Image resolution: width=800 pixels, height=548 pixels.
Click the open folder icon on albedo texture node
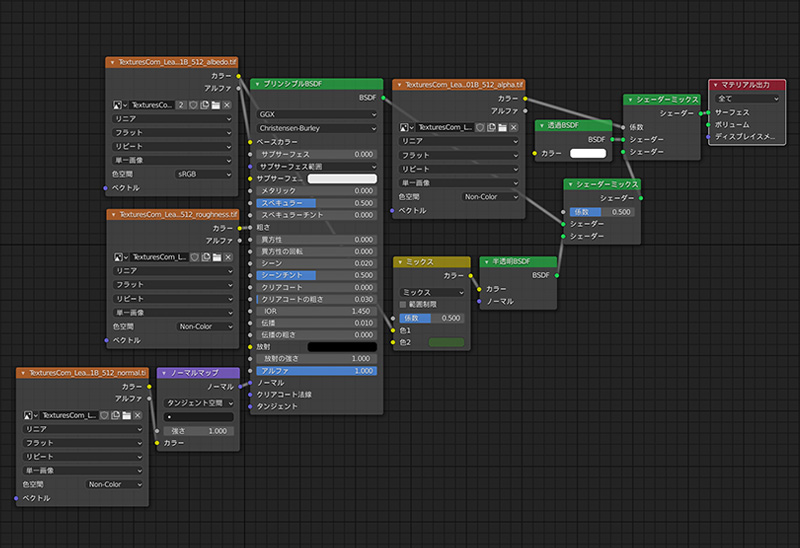coord(215,104)
